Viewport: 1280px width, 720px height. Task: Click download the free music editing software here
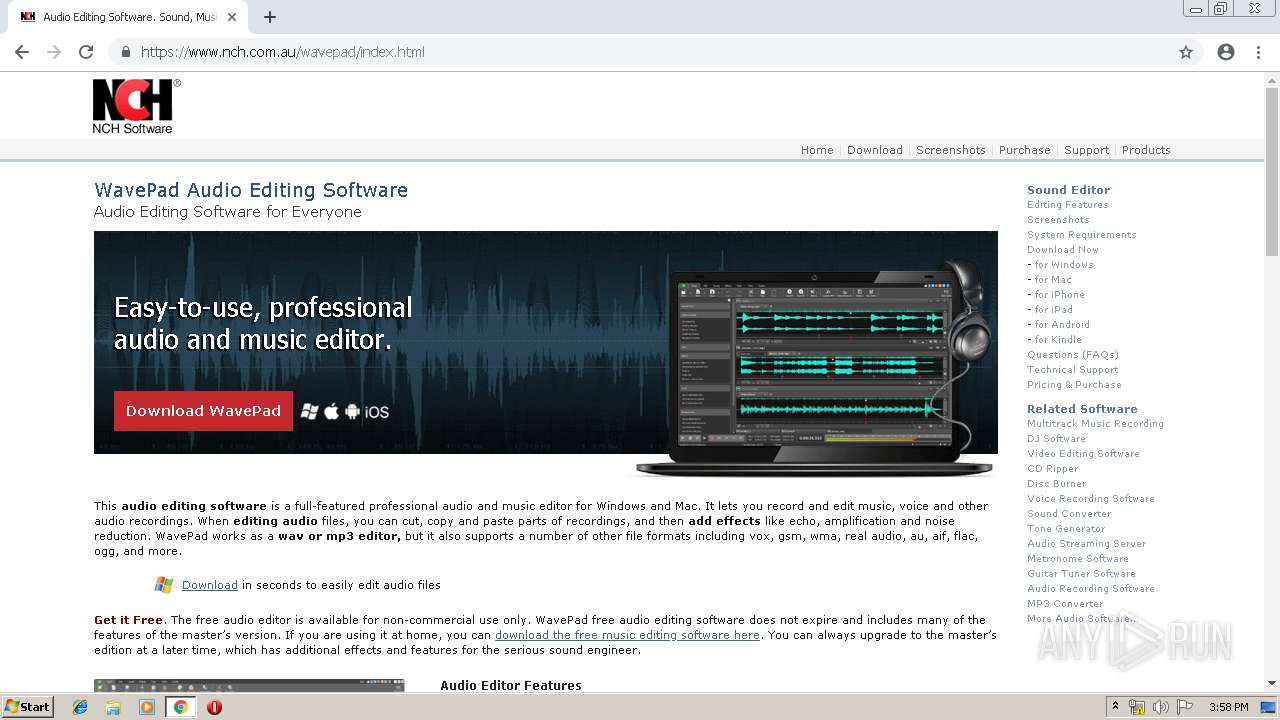[627, 635]
